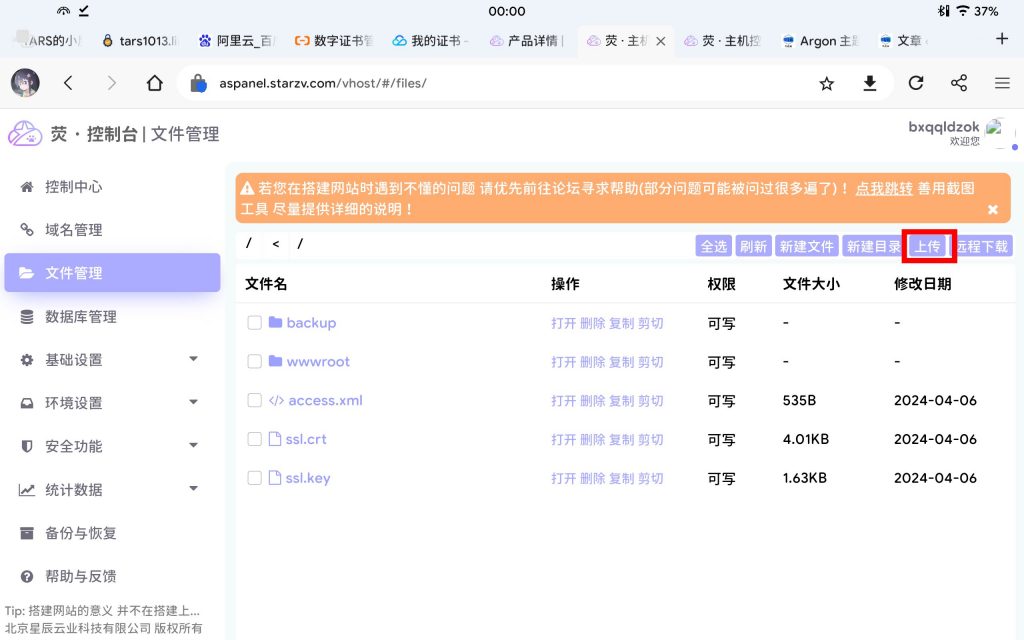Select the ssl.crt file checkbox
This screenshot has width=1024, height=640.
255,439
